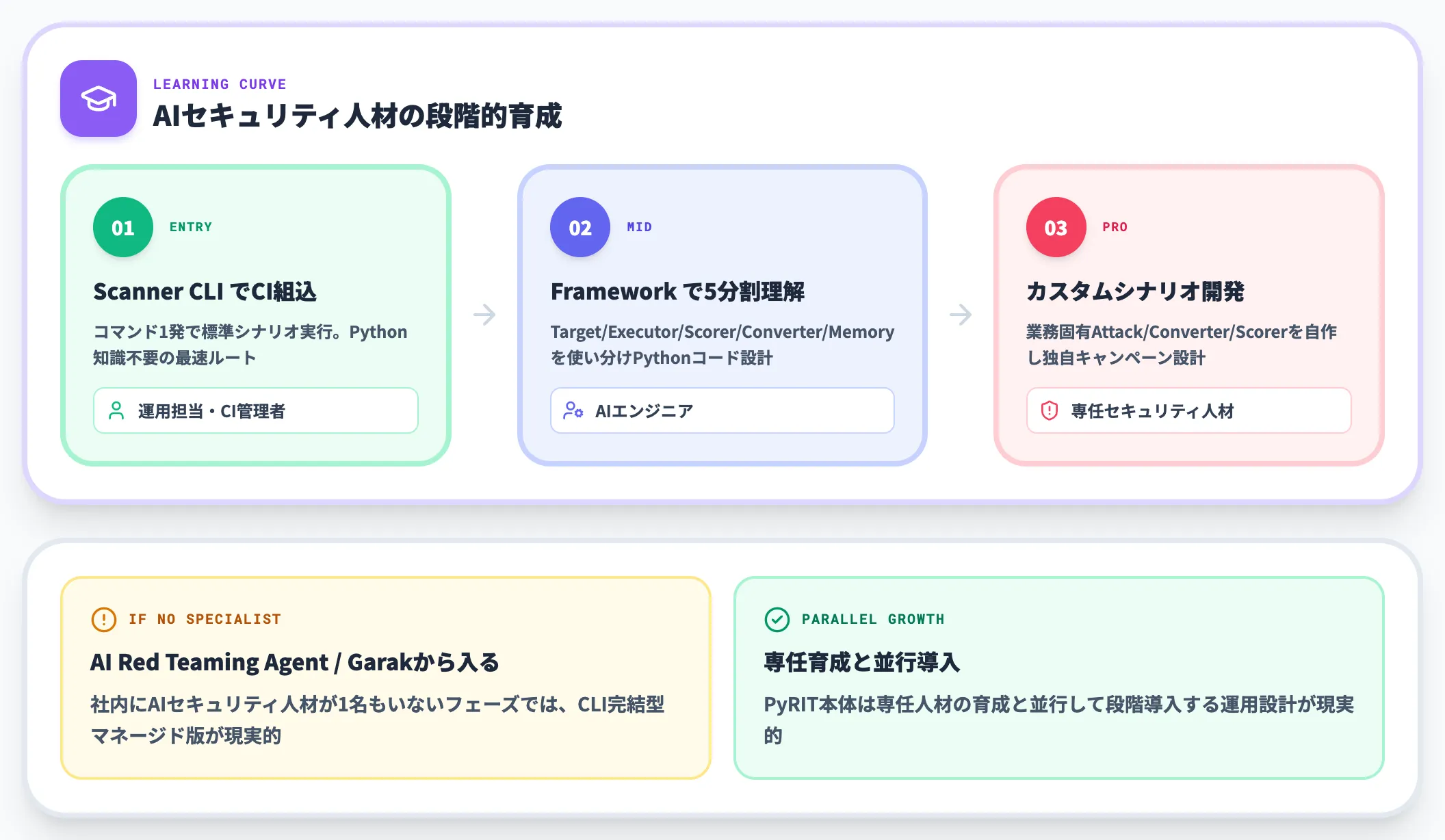
Task: Click the PRO label
Action: coord(1115,227)
